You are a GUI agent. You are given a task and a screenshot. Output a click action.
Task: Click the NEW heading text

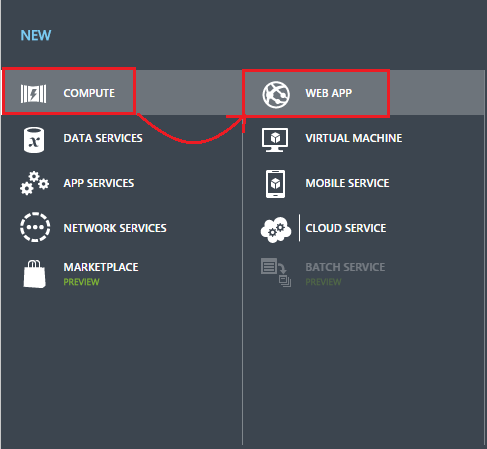tap(36, 35)
